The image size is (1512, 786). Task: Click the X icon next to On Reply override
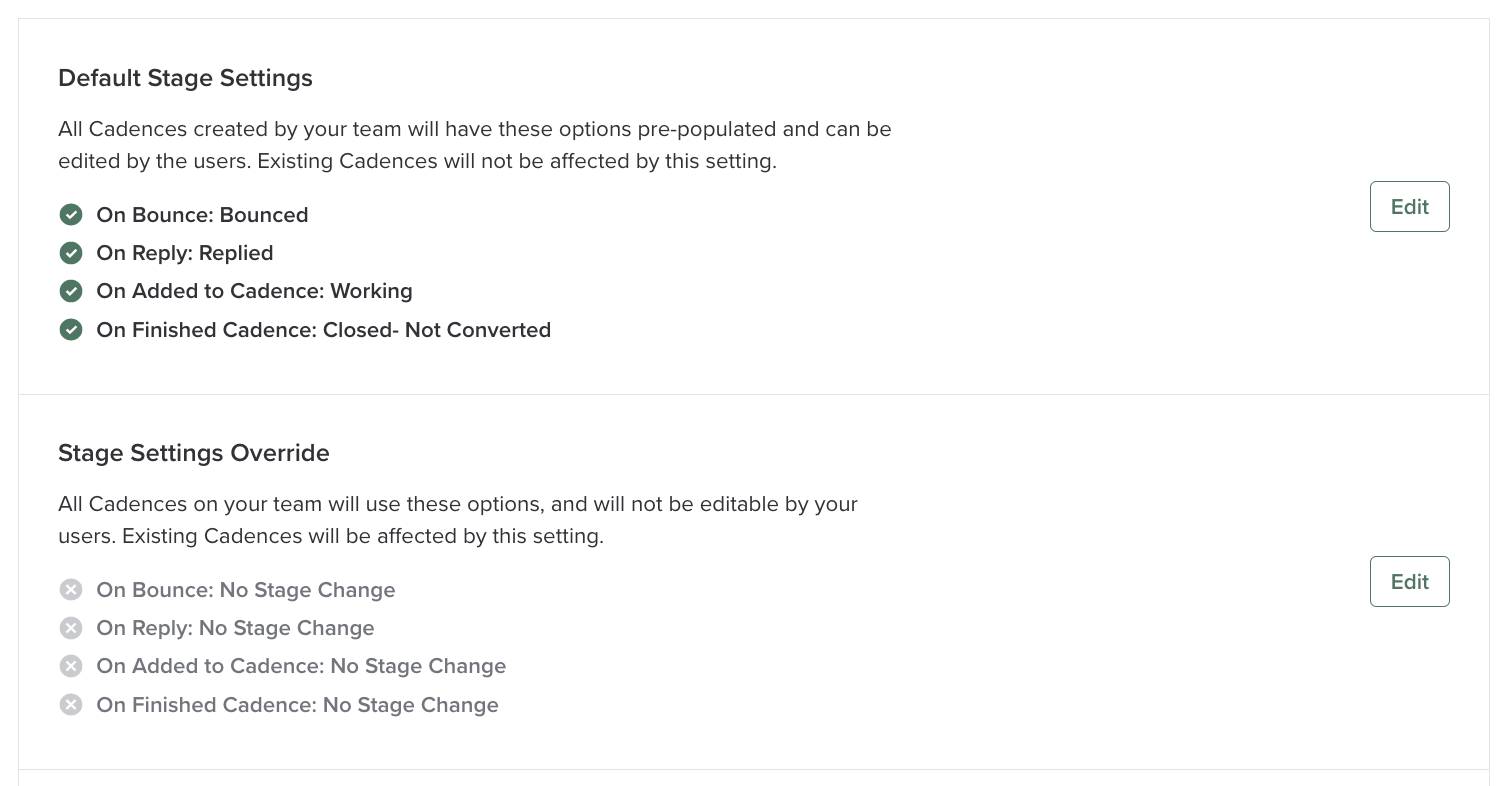71,628
